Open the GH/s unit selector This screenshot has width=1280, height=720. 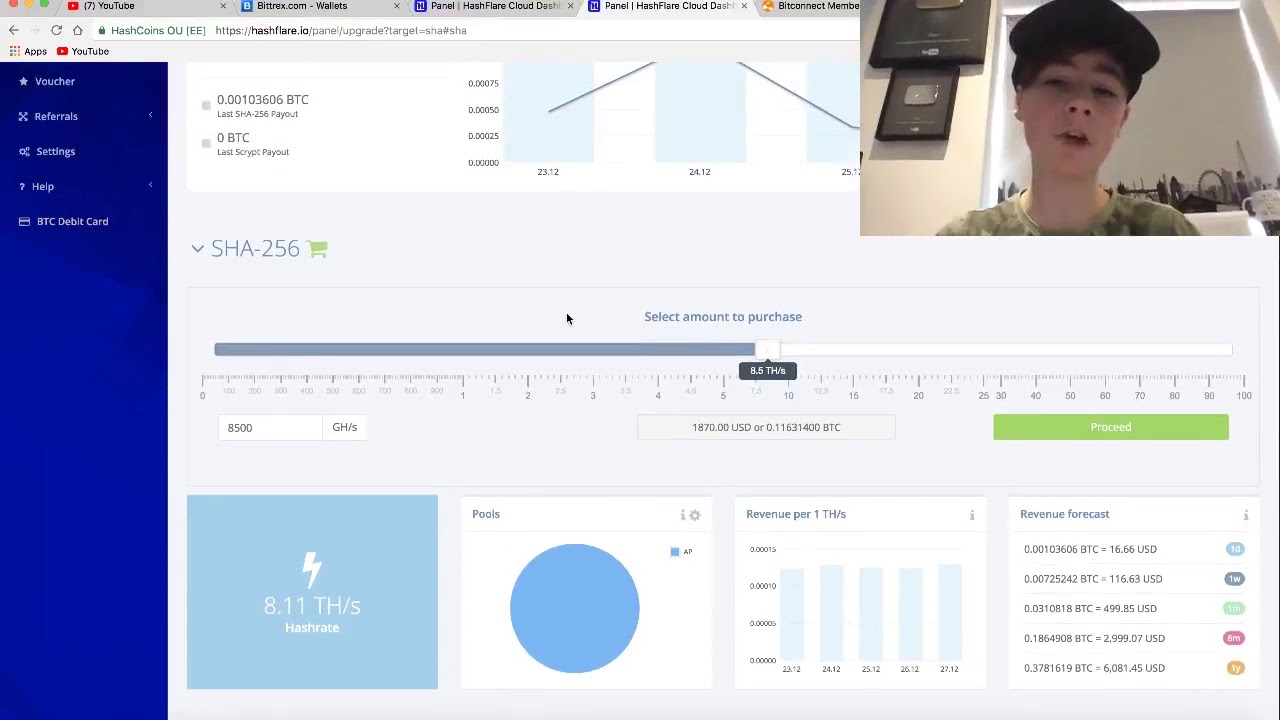[345, 427]
